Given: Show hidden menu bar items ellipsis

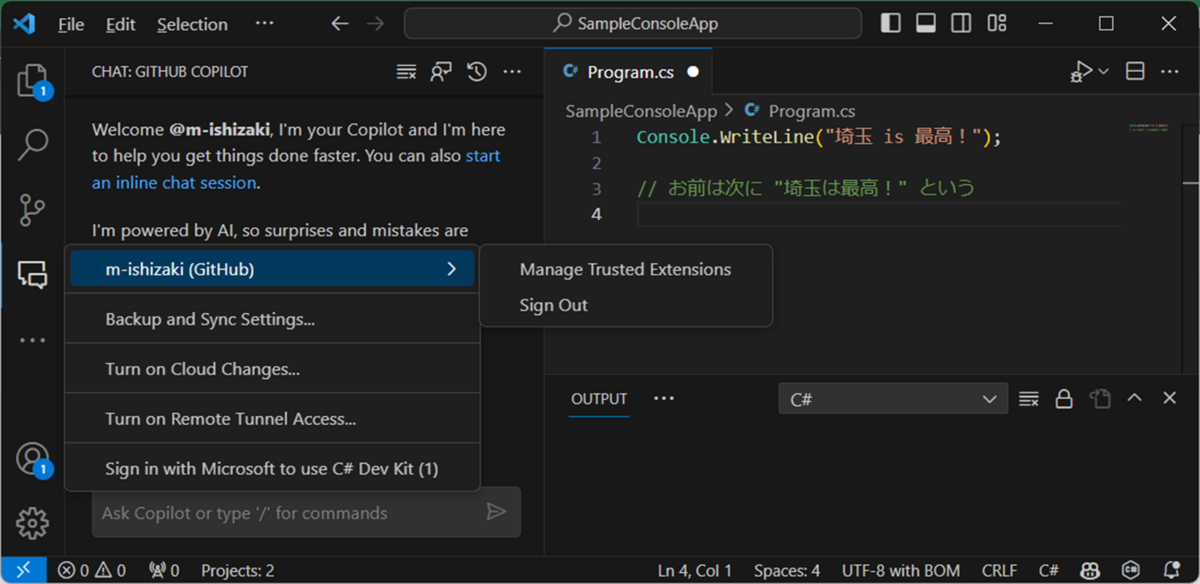Looking at the screenshot, I should tap(264, 22).
